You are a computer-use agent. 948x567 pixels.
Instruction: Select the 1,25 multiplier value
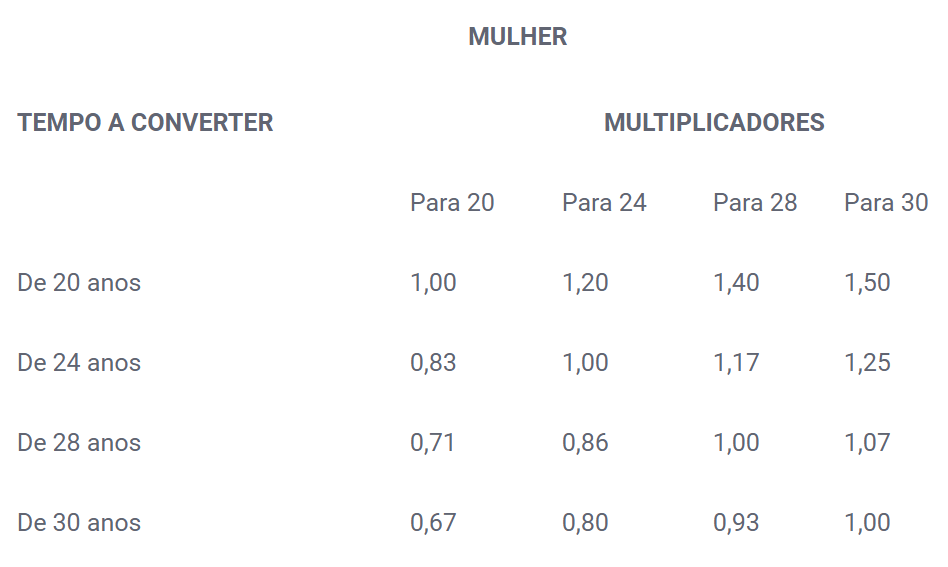[x=868, y=363]
